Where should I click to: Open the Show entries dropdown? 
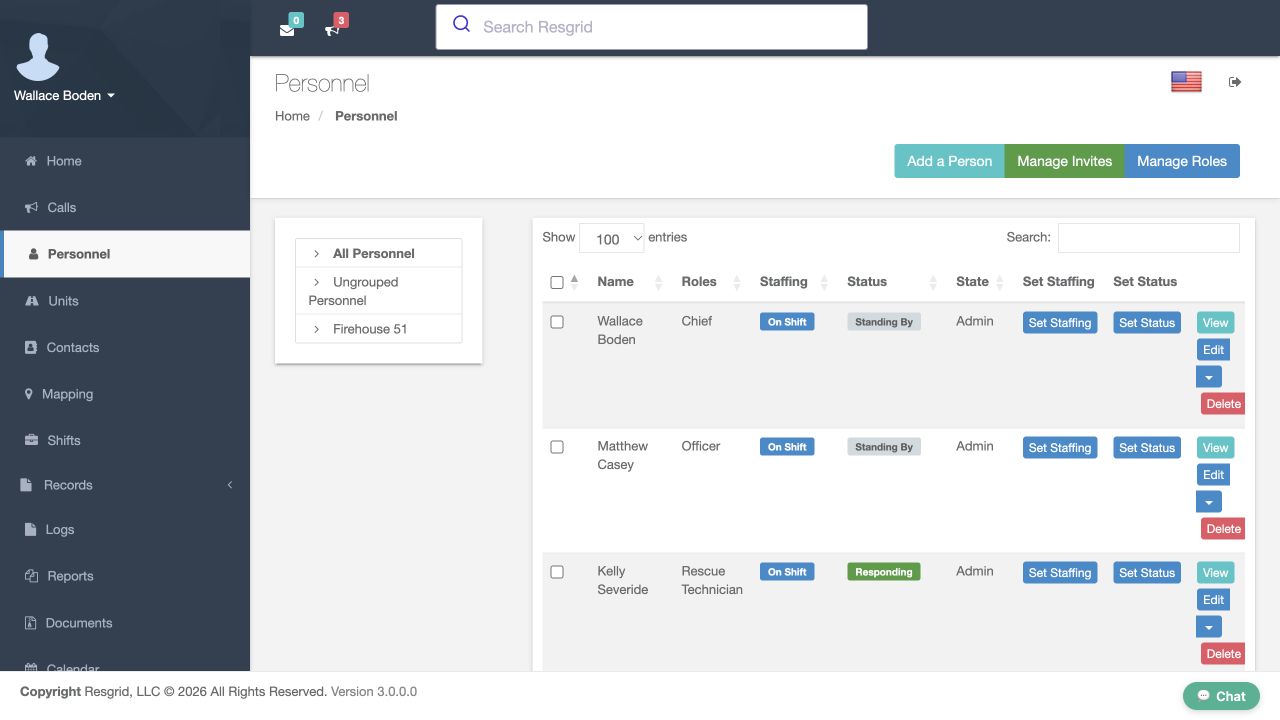tap(612, 238)
